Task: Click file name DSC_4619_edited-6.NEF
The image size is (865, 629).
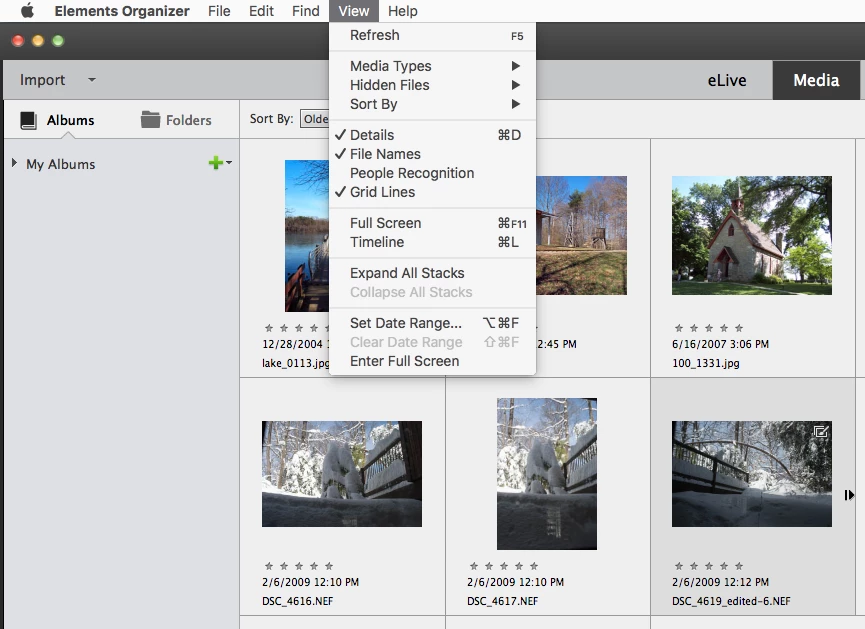Action: click(731, 601)
